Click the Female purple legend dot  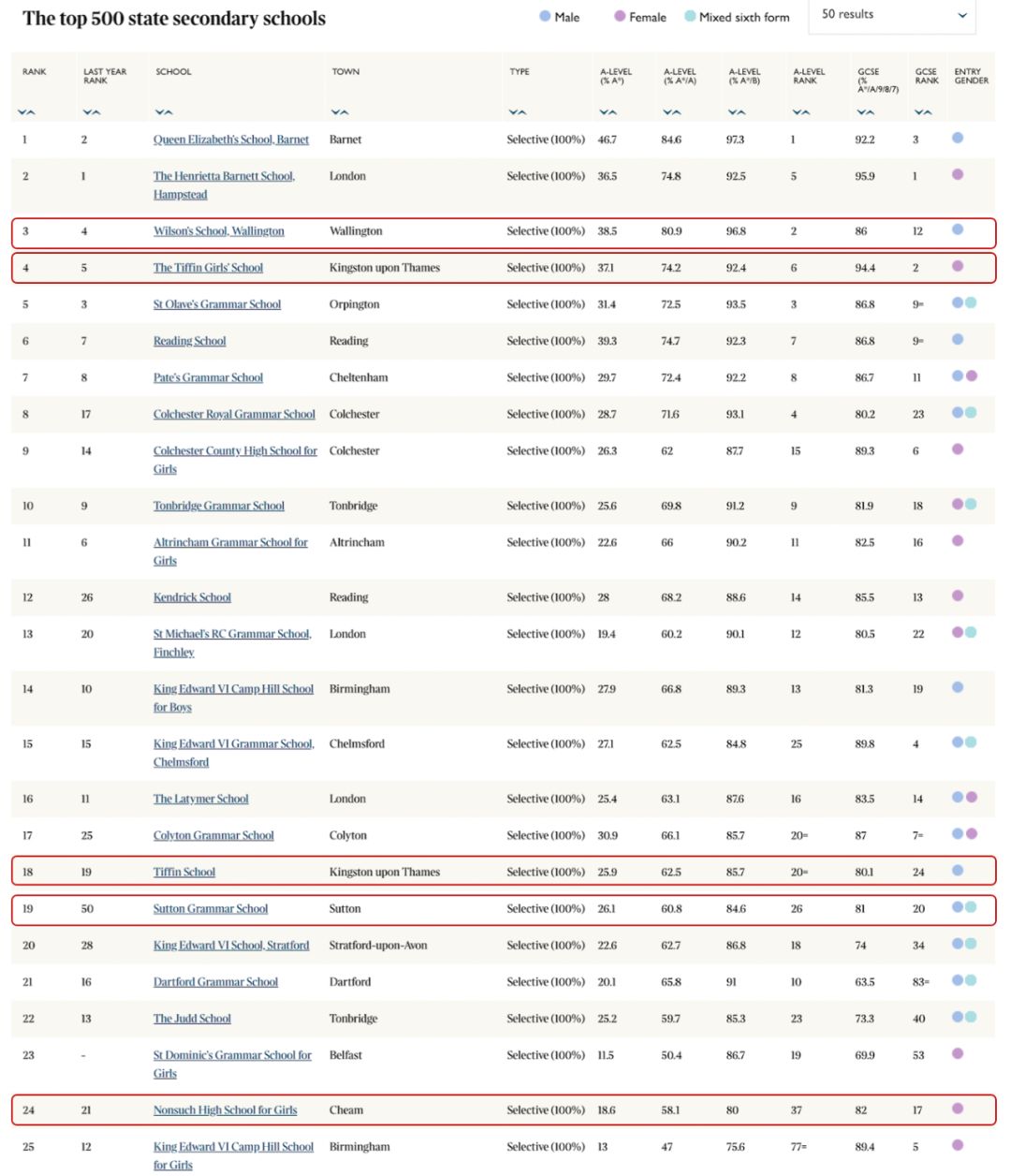pyautogui.click(x=620, y=16)
